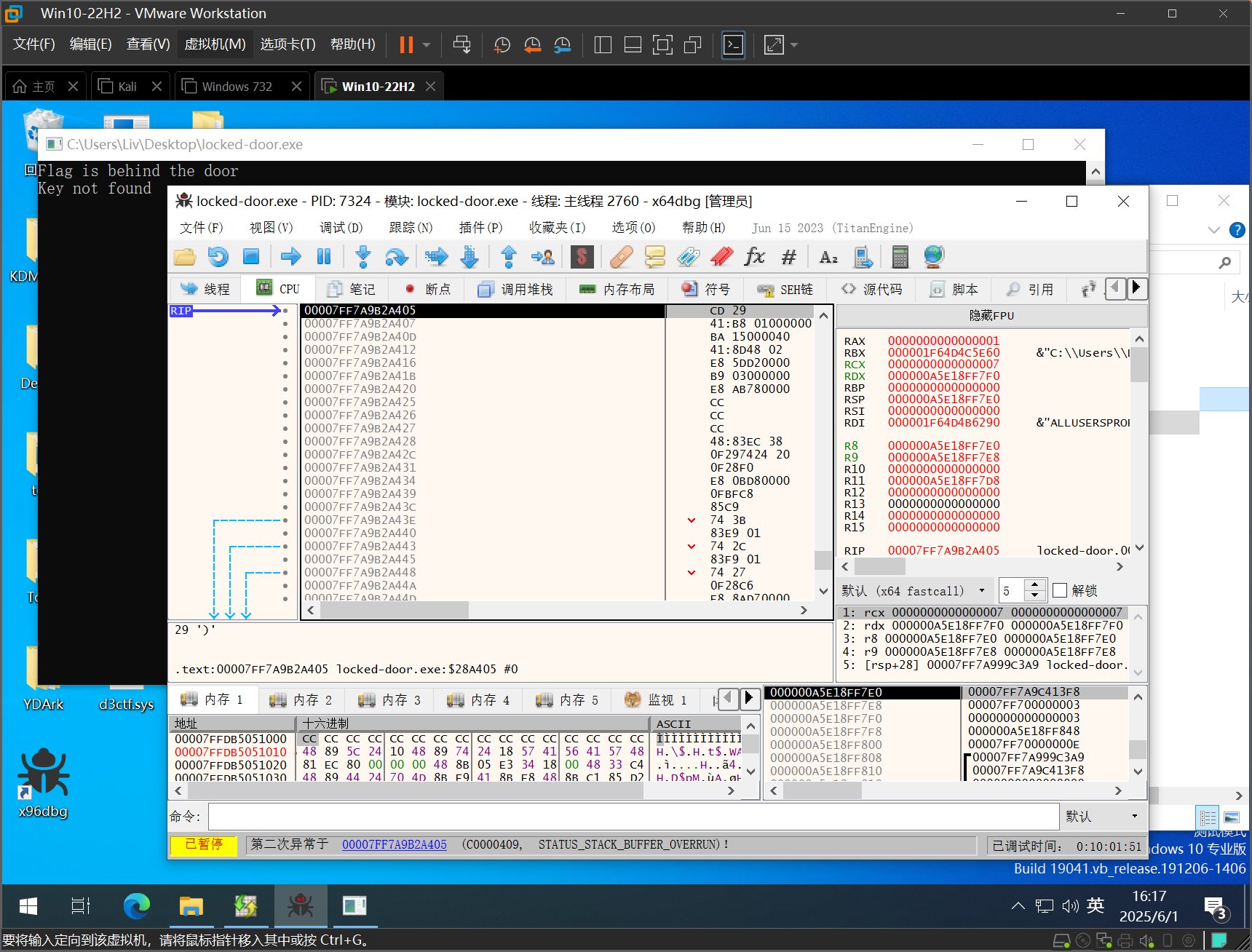Open the 调用堆栈 tab
Screen dimensions: 1252x952
point(515,289)
